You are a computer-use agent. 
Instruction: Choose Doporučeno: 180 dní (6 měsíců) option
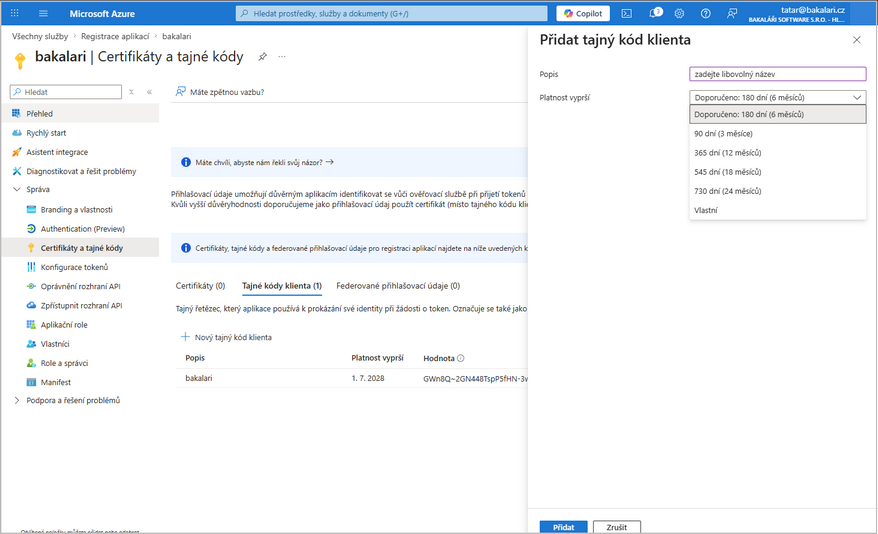[777, 114]
